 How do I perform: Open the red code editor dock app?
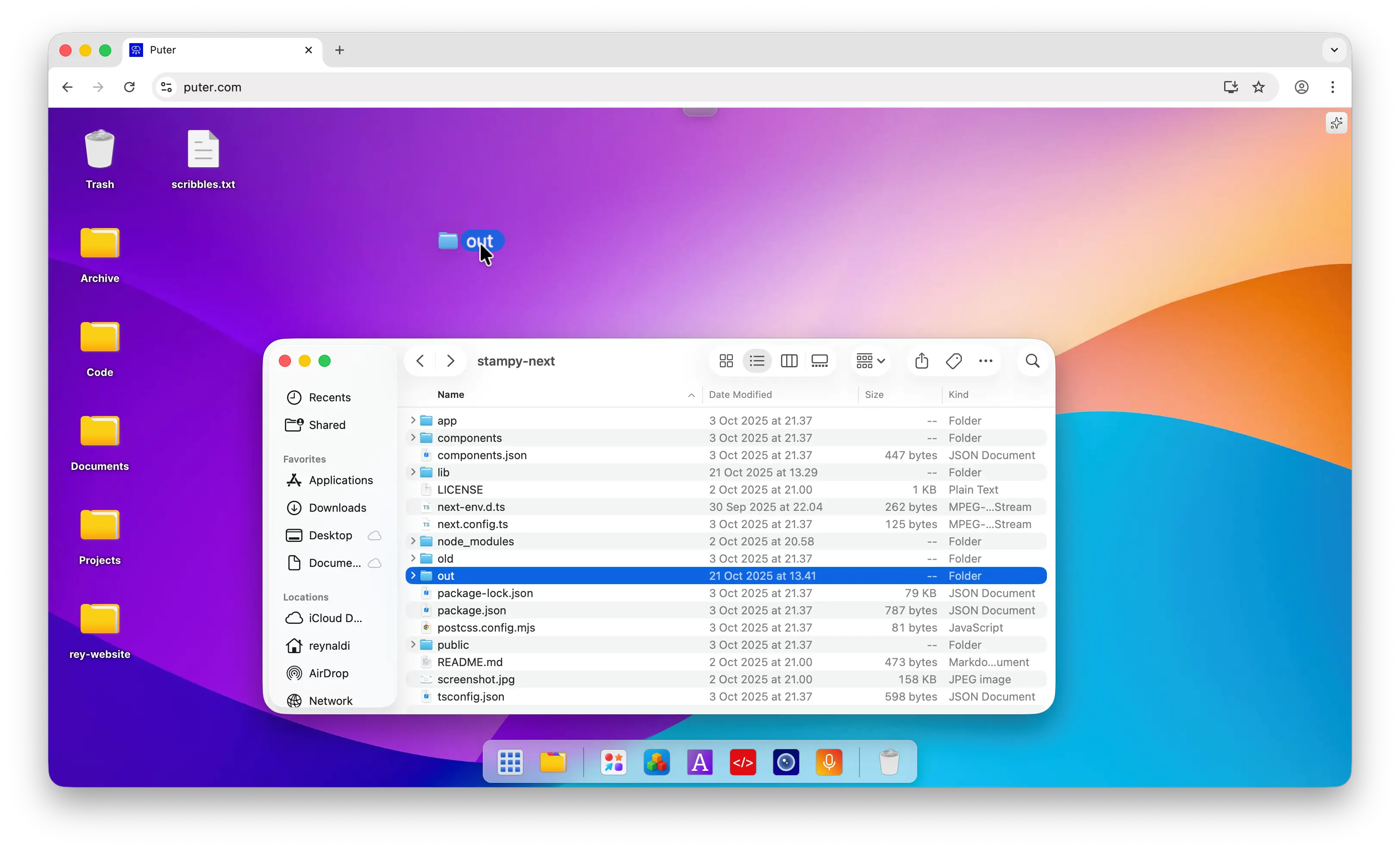point(743,762)
